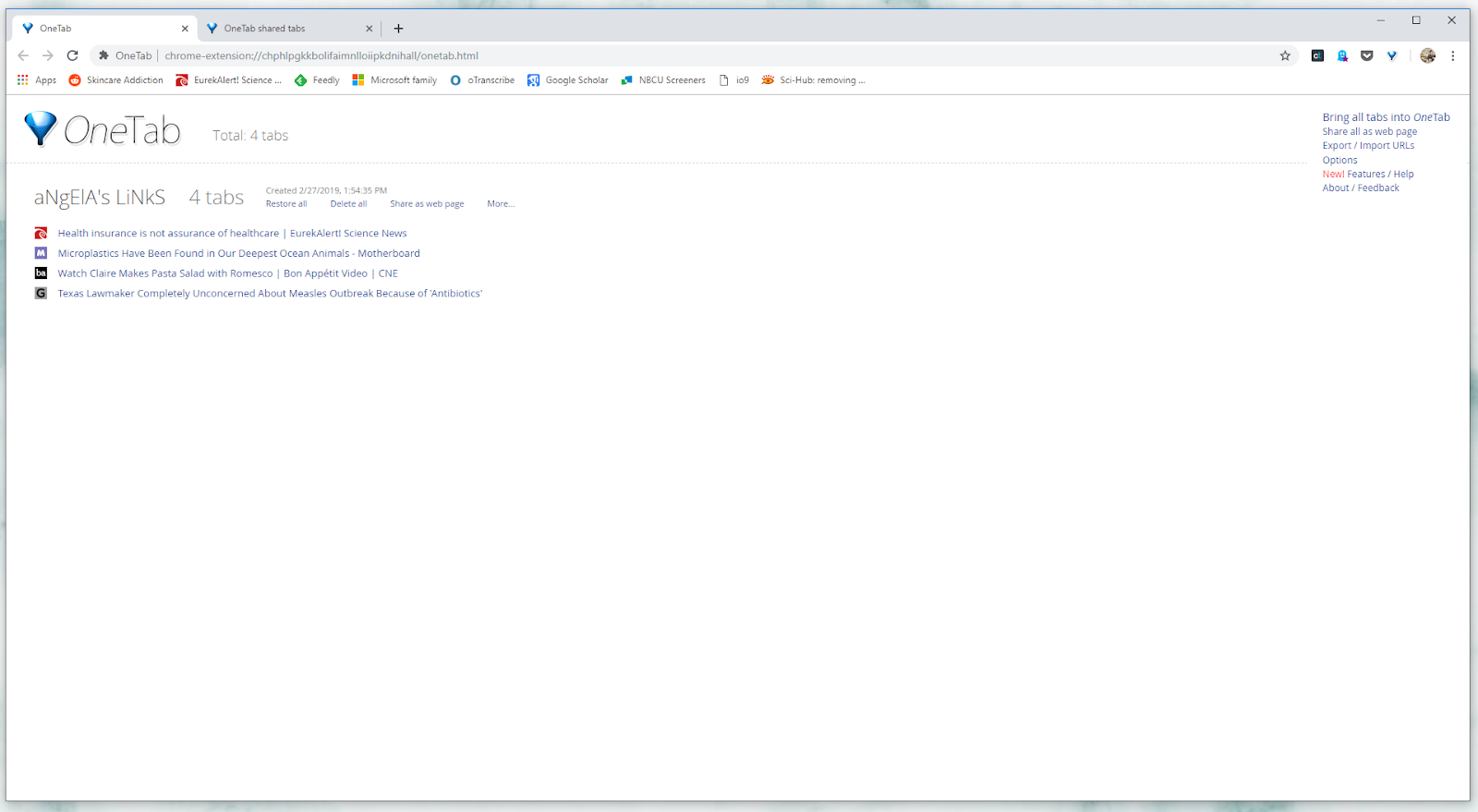Close the OneTab browser tab
Screen dimensions: 1478x812
pos(185,29)
